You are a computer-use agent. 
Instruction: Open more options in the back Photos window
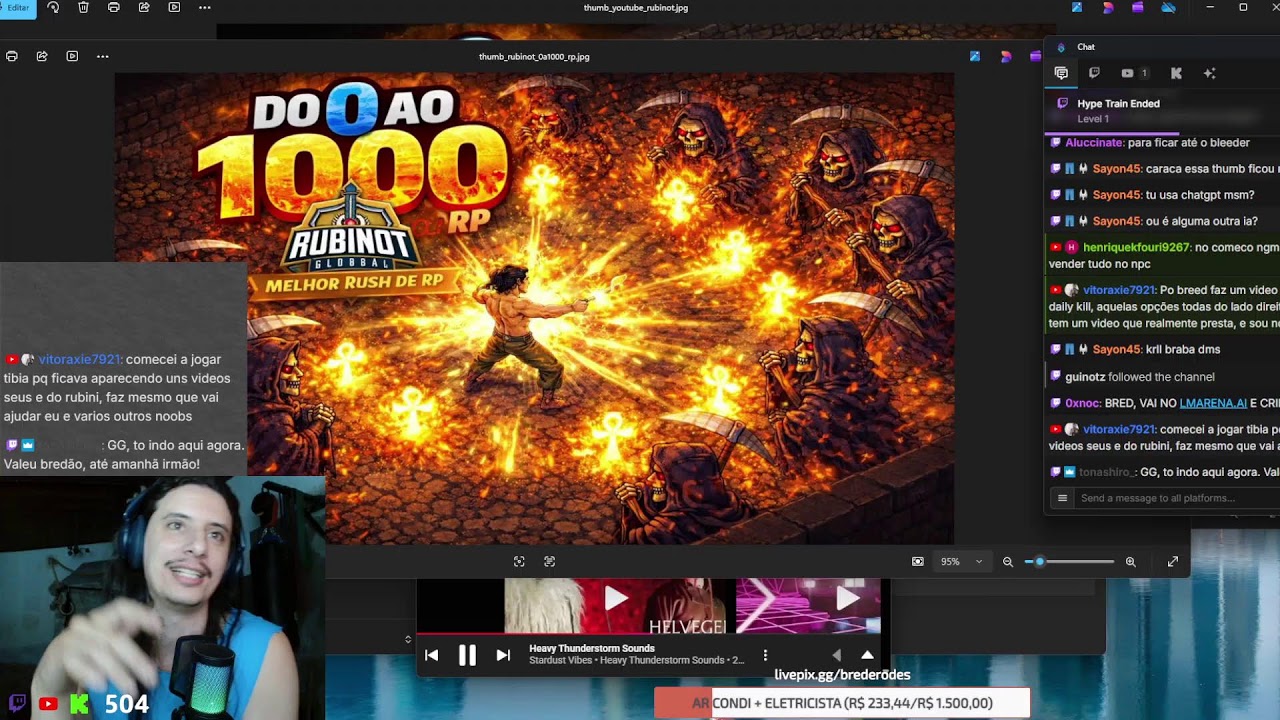(x=204, y=8)
